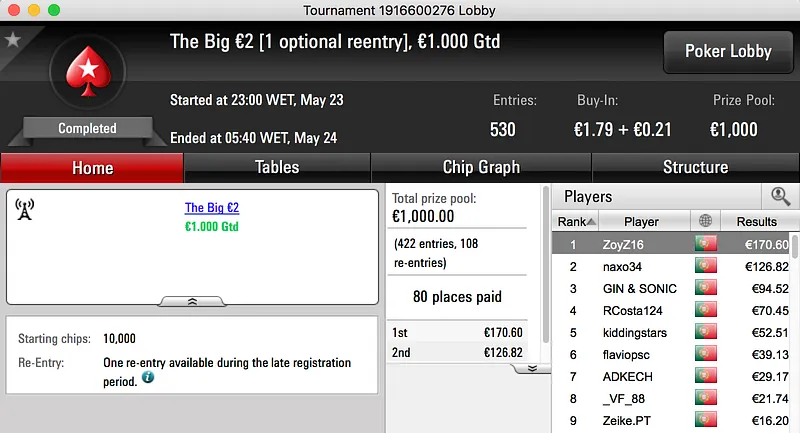Go to the Structure tab

(x=695, y=168)
